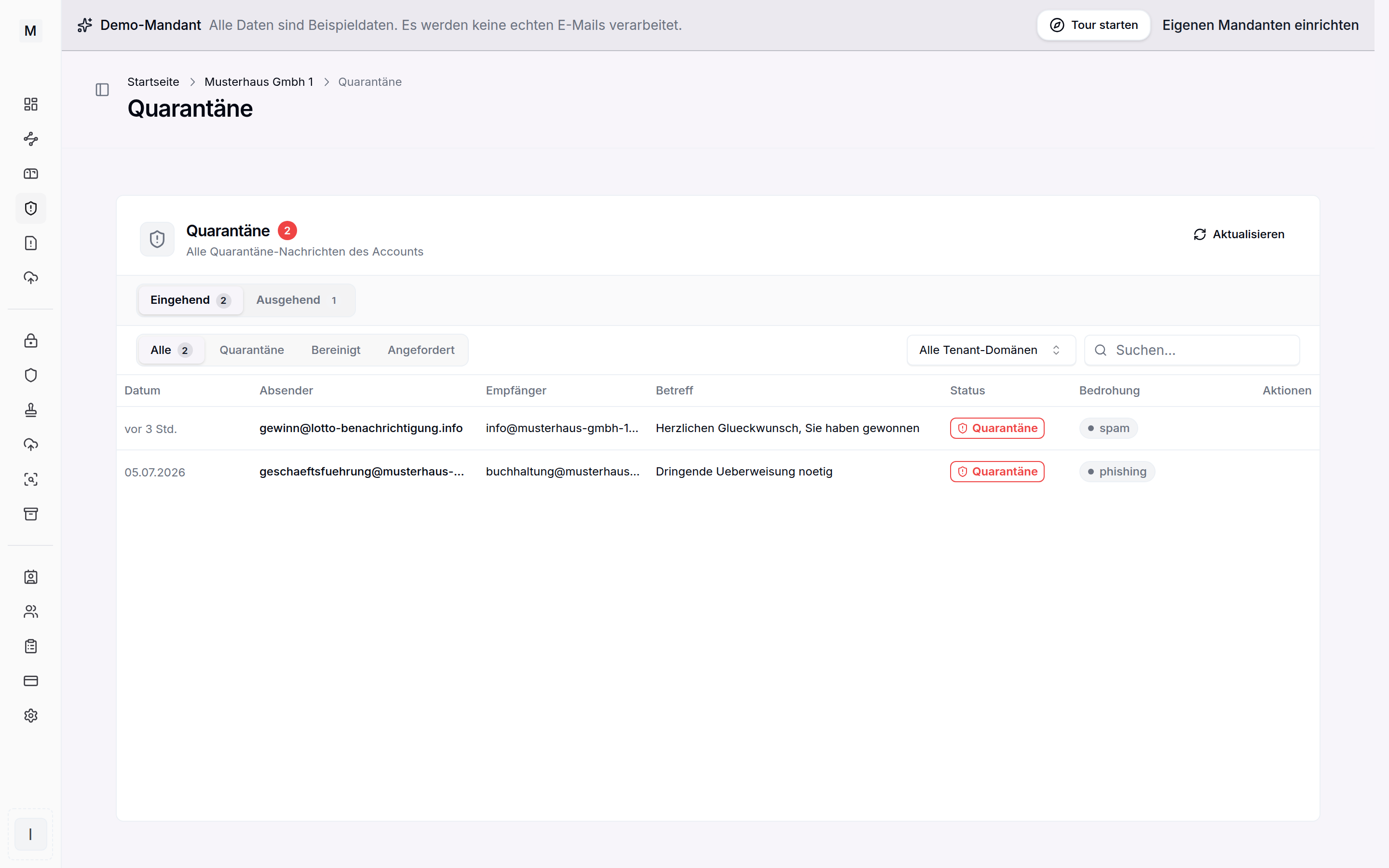The width and height of the screenshot is (1389, 868).
Task: Open the shield quarantine icon in sidebar
Action: 30,208
